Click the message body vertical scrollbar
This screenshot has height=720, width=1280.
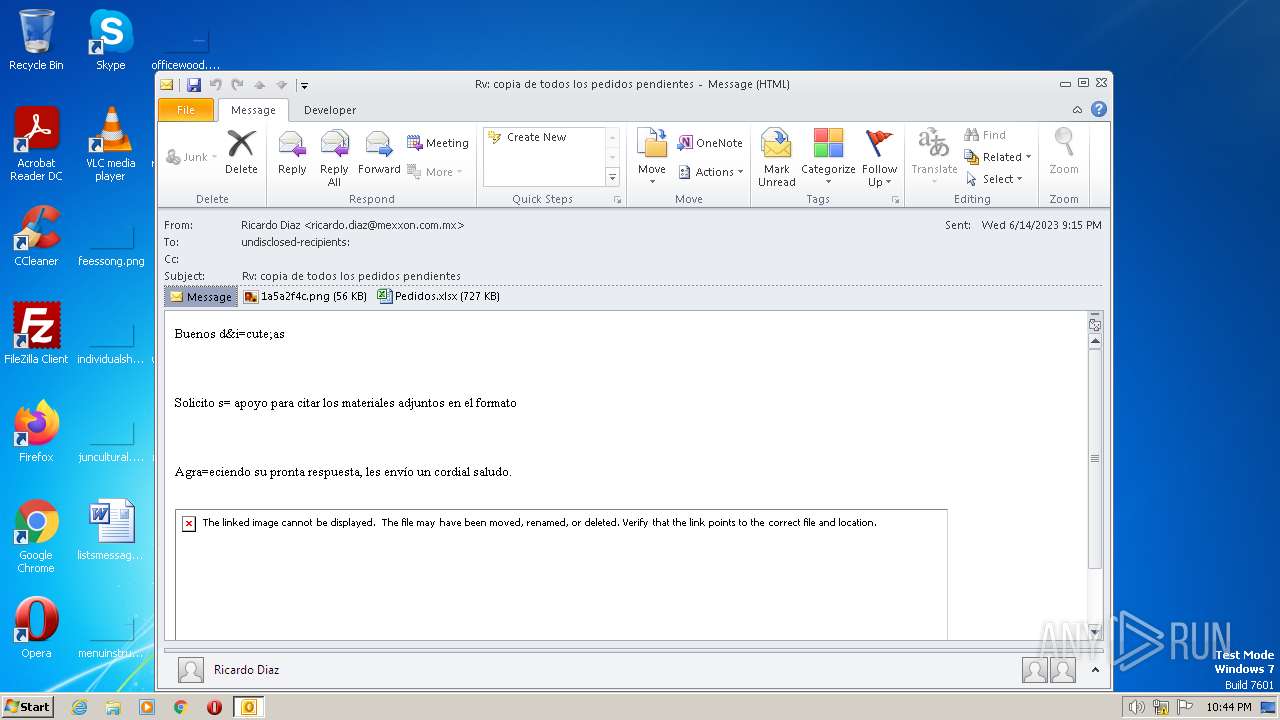pyautogui.click(x=1094, y=459)
